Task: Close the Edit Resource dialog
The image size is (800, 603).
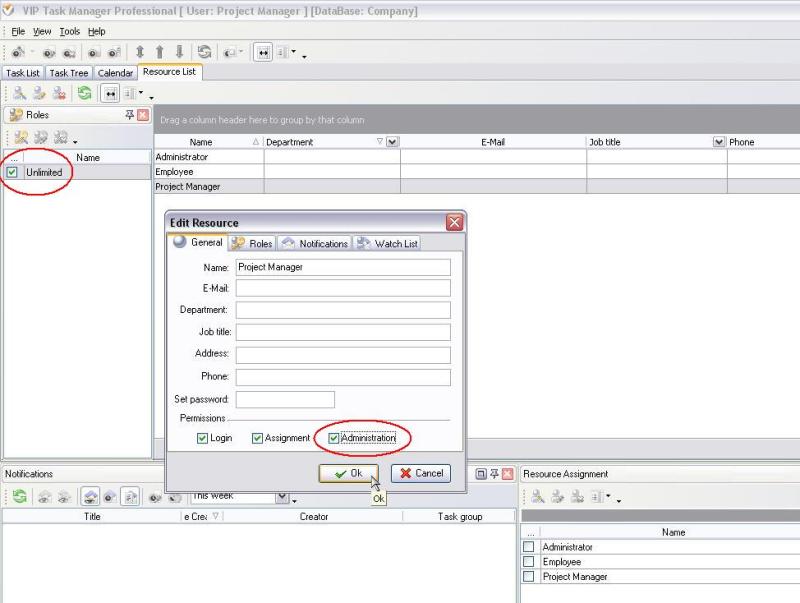Action: (454, 222)
